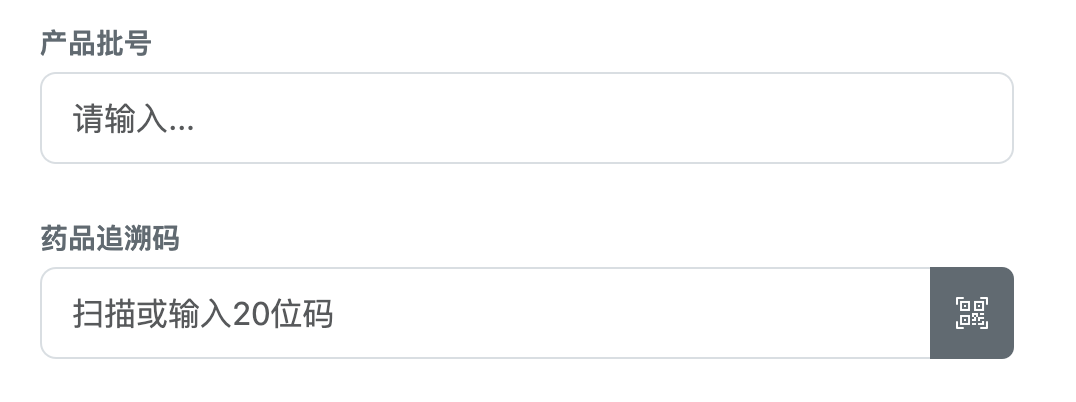This screenshot has height=402, width=1076.
Task: Click the QR code scan icon
Action: click(x=971, y=313)
